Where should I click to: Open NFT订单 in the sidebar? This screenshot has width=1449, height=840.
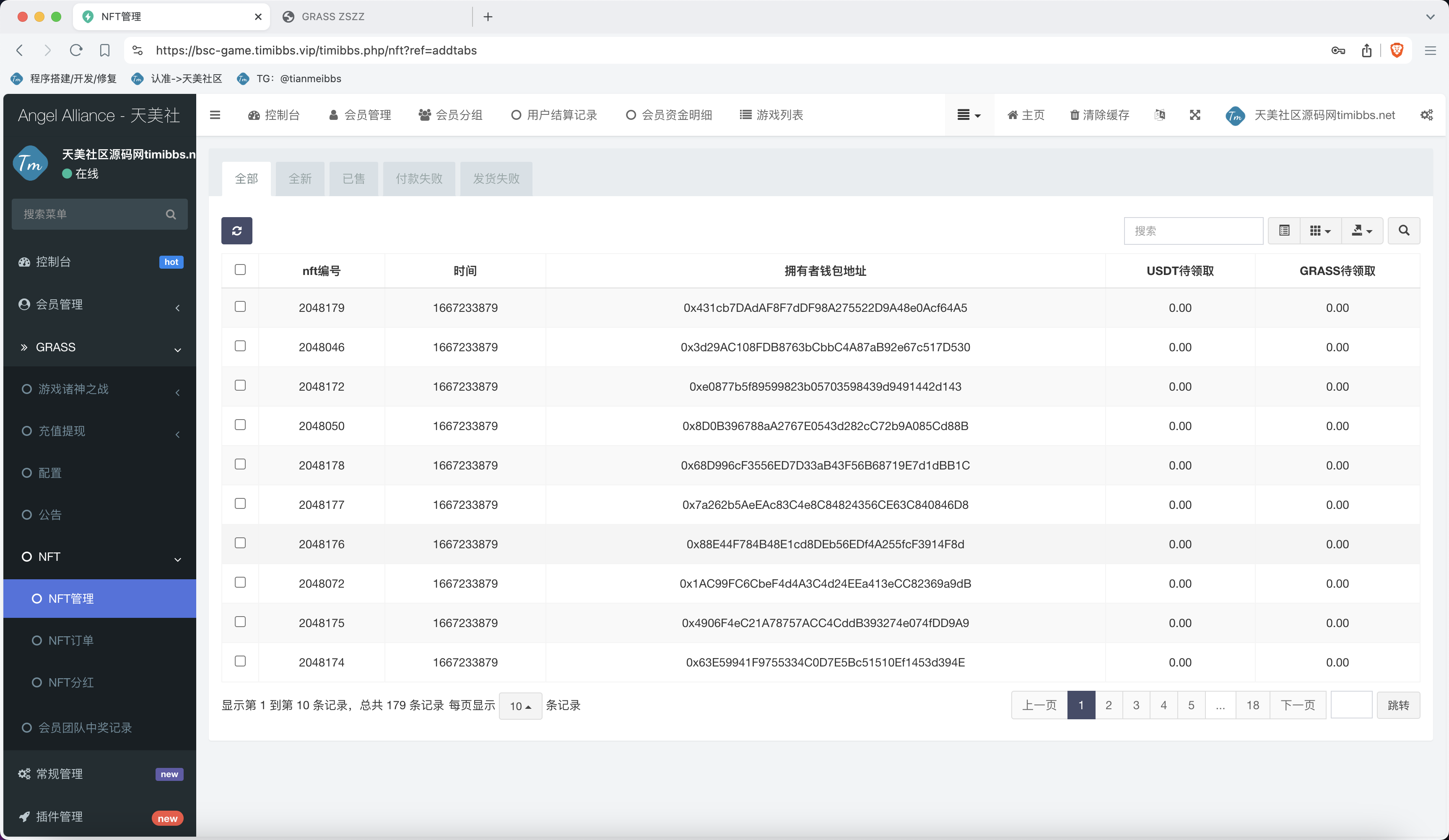pyautogui.click(x=99, y=640)
